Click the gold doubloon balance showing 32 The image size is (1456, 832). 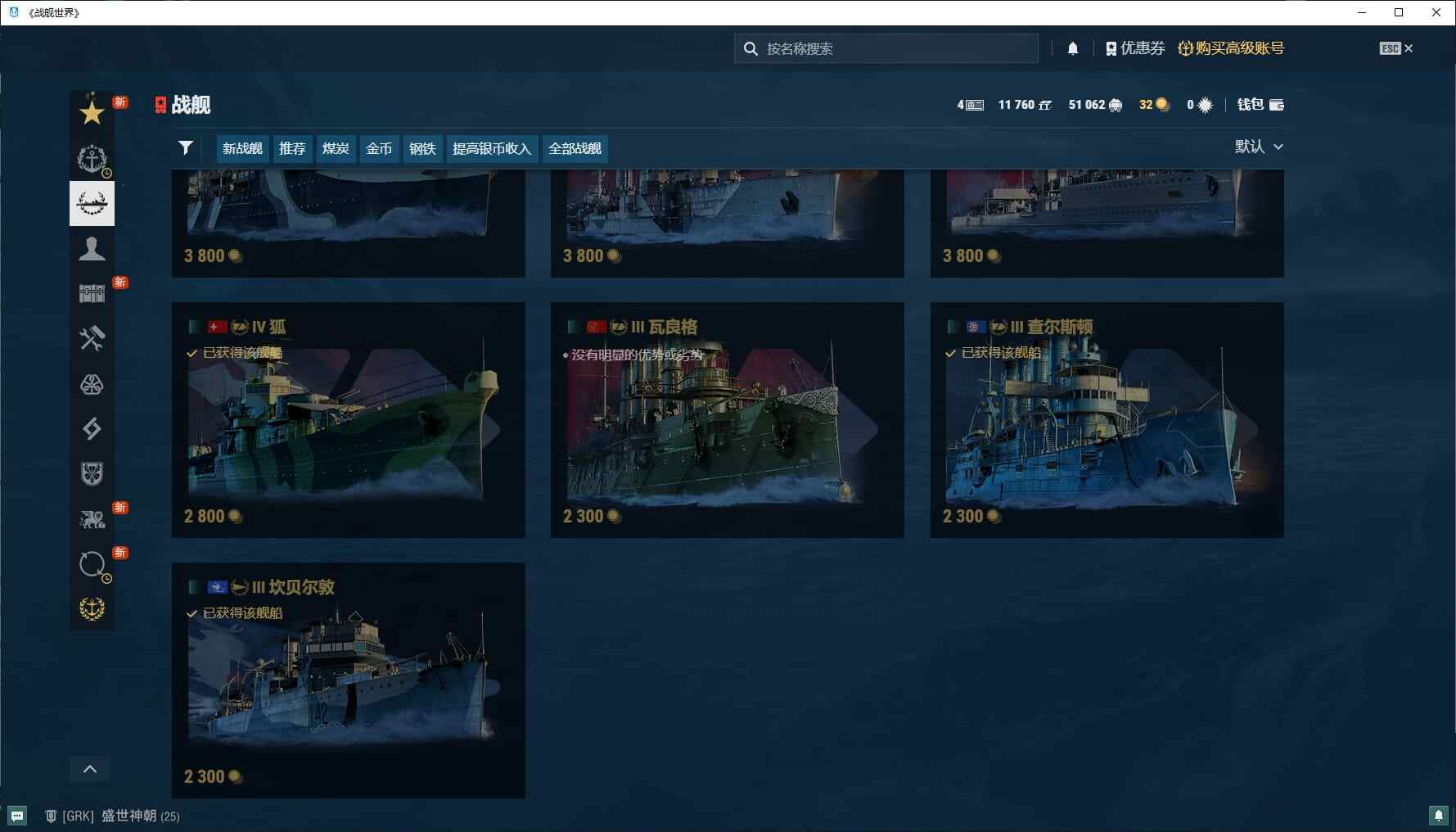coord(1154,105)
